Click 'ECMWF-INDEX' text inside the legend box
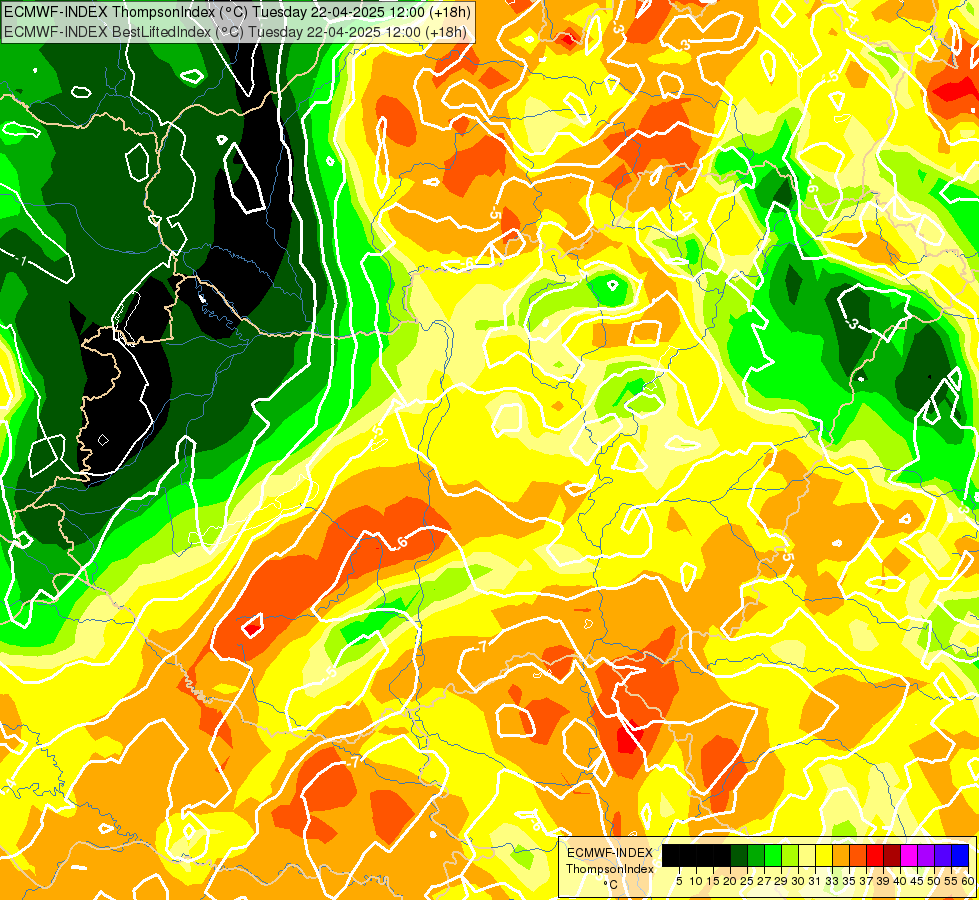Viewport: 979px width, 900px height. pyautogui.click(x=609, y=853)
